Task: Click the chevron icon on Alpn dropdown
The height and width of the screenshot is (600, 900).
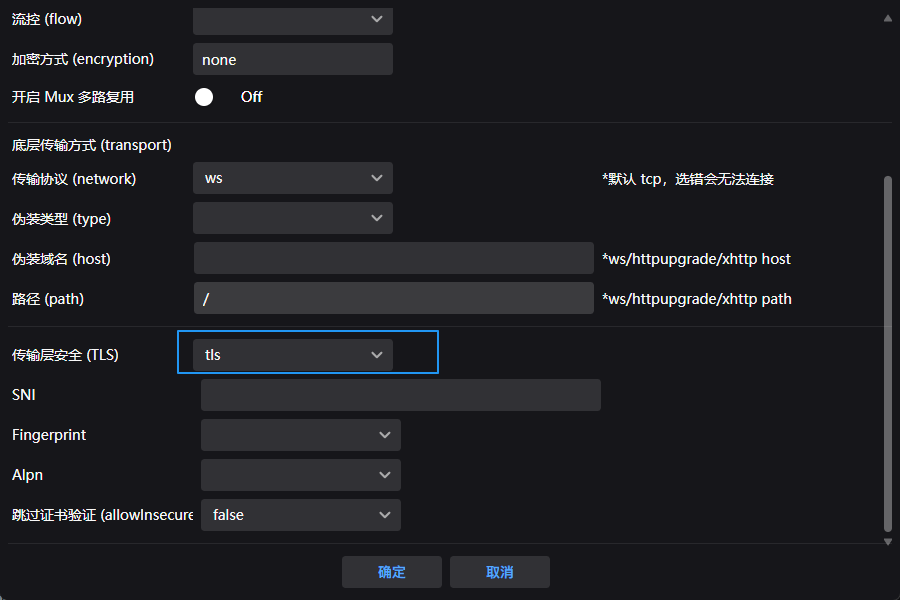Action: (x=385, y=475)
